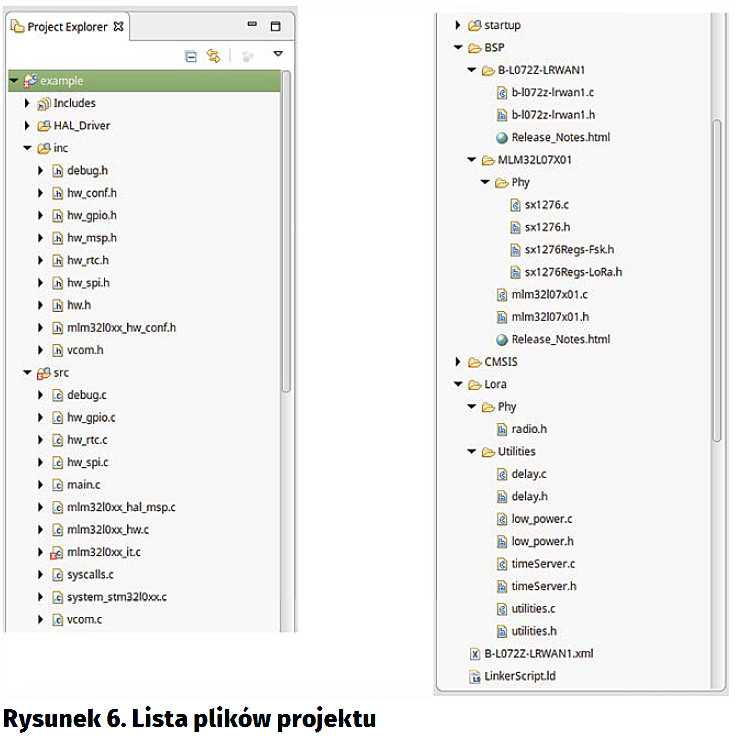Select the mlm32l0xx_it.c file icon

(x=57, y=552)
